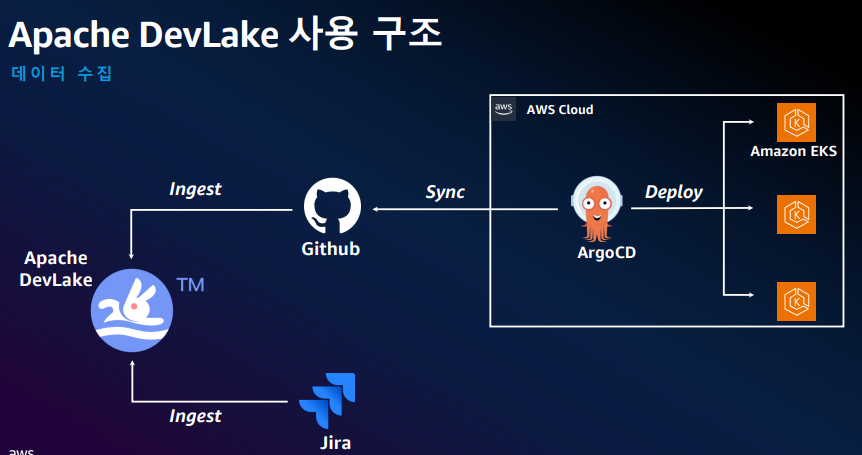
Task: Select the slide title Apache DevLake 사용 구조
Action: [x=225, y=34]
